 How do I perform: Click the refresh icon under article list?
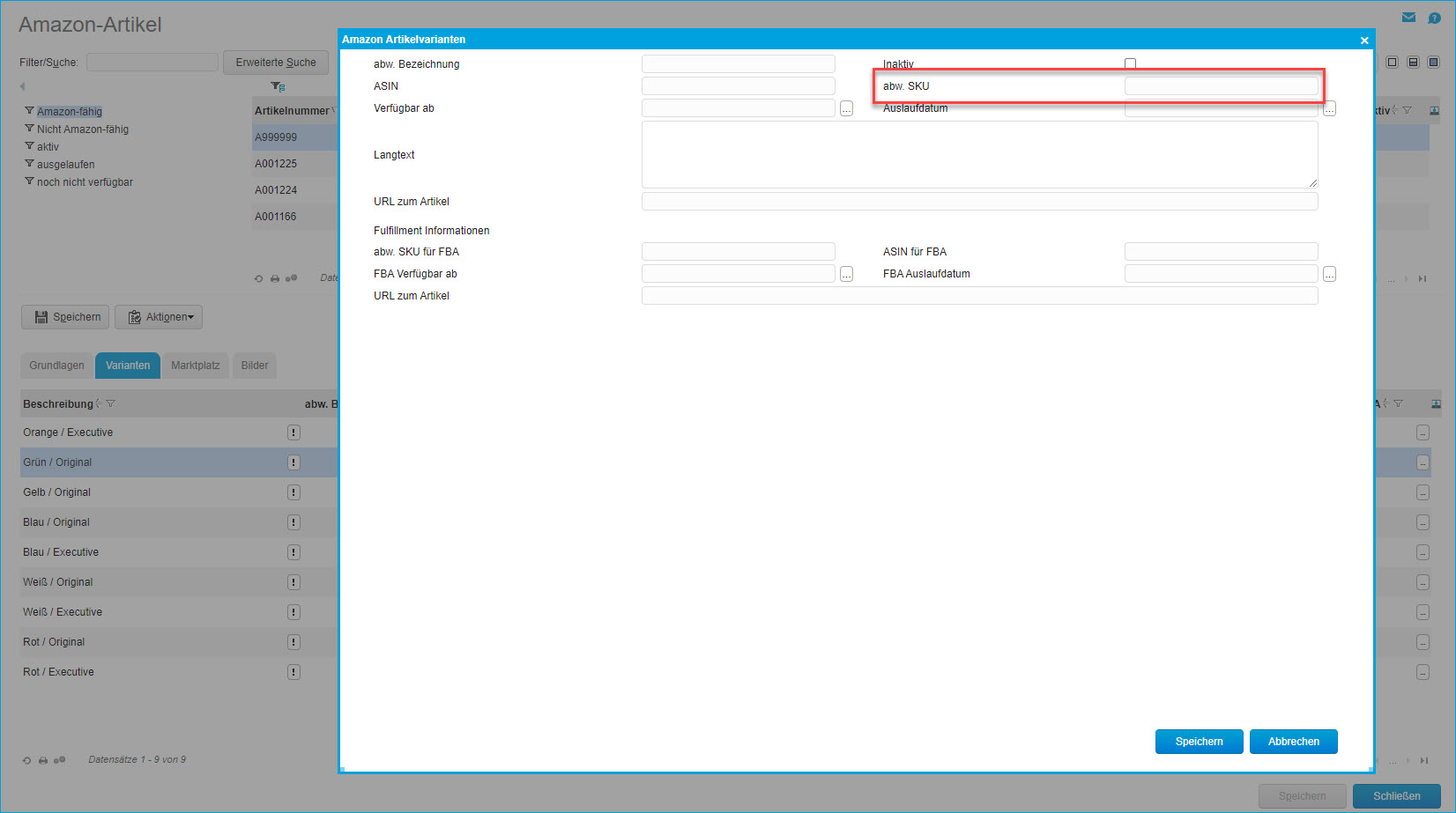pos(259,278)
